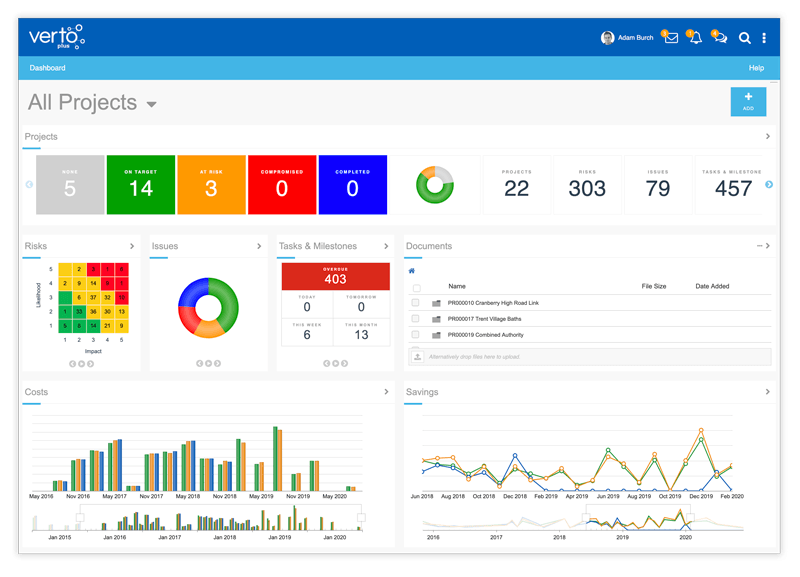Check the Trent Village Baths row checkbox

pos(415,319)
